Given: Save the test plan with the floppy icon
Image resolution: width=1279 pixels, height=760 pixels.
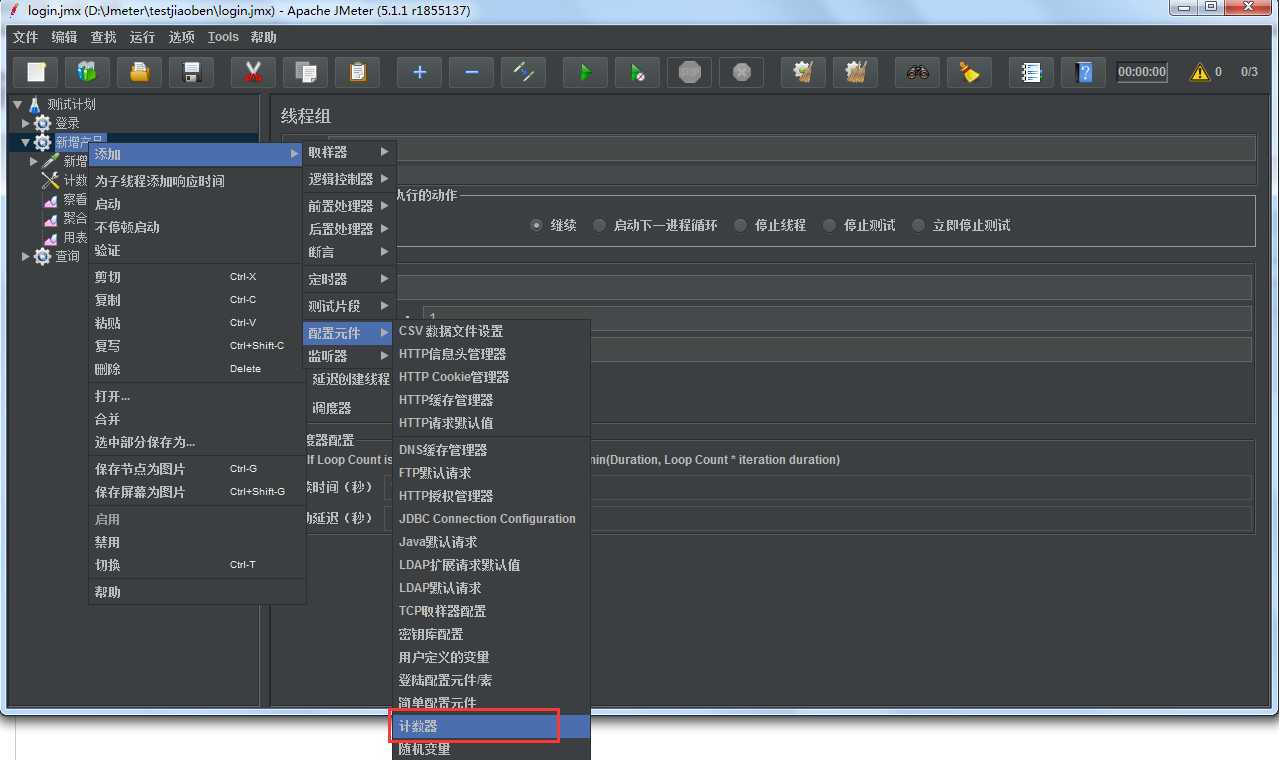Looking at the screenshot, I should pyautogui.click(x=192, y=72).
